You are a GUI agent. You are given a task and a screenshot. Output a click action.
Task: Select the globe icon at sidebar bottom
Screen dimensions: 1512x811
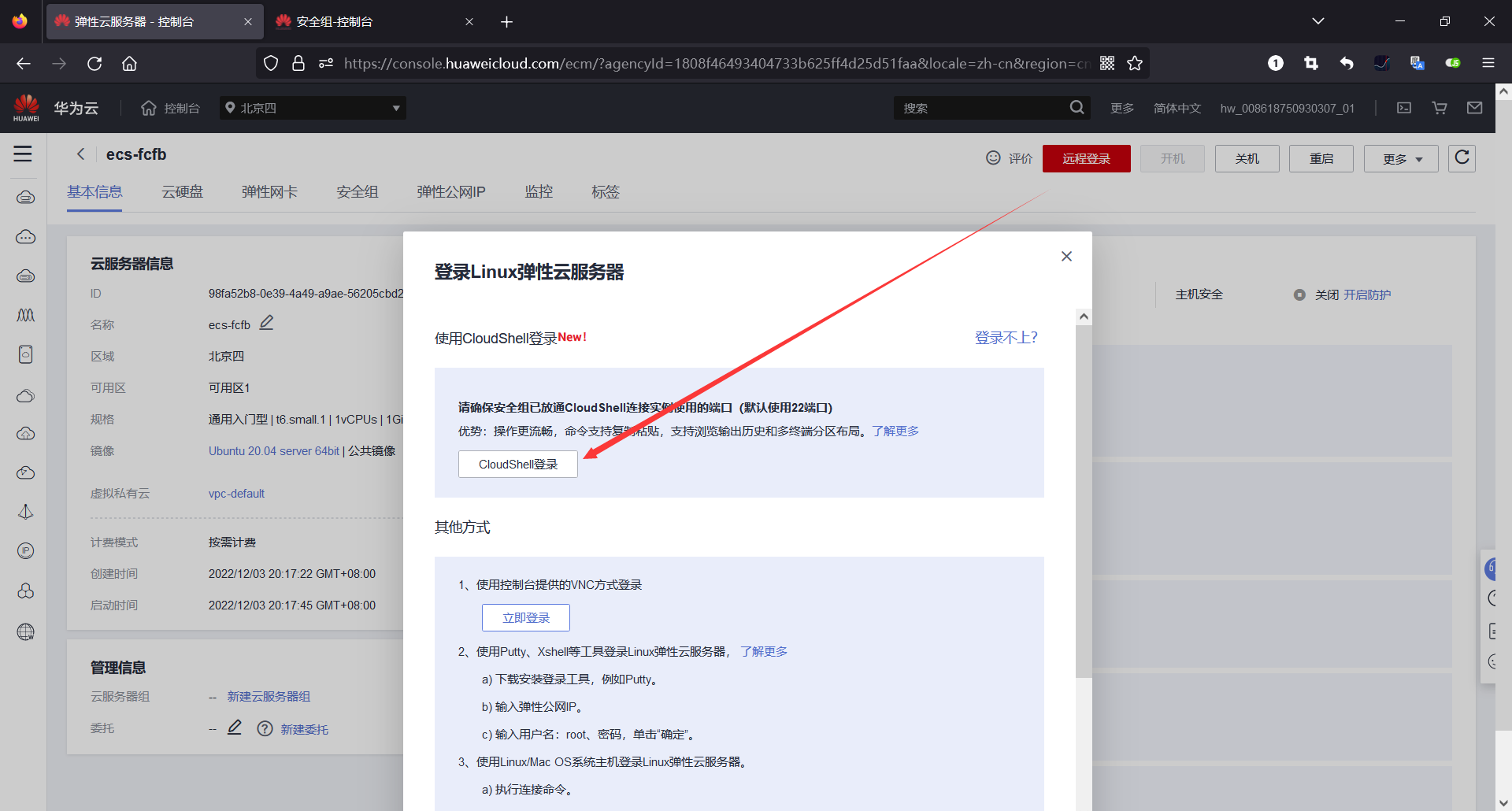coord(26,631)
